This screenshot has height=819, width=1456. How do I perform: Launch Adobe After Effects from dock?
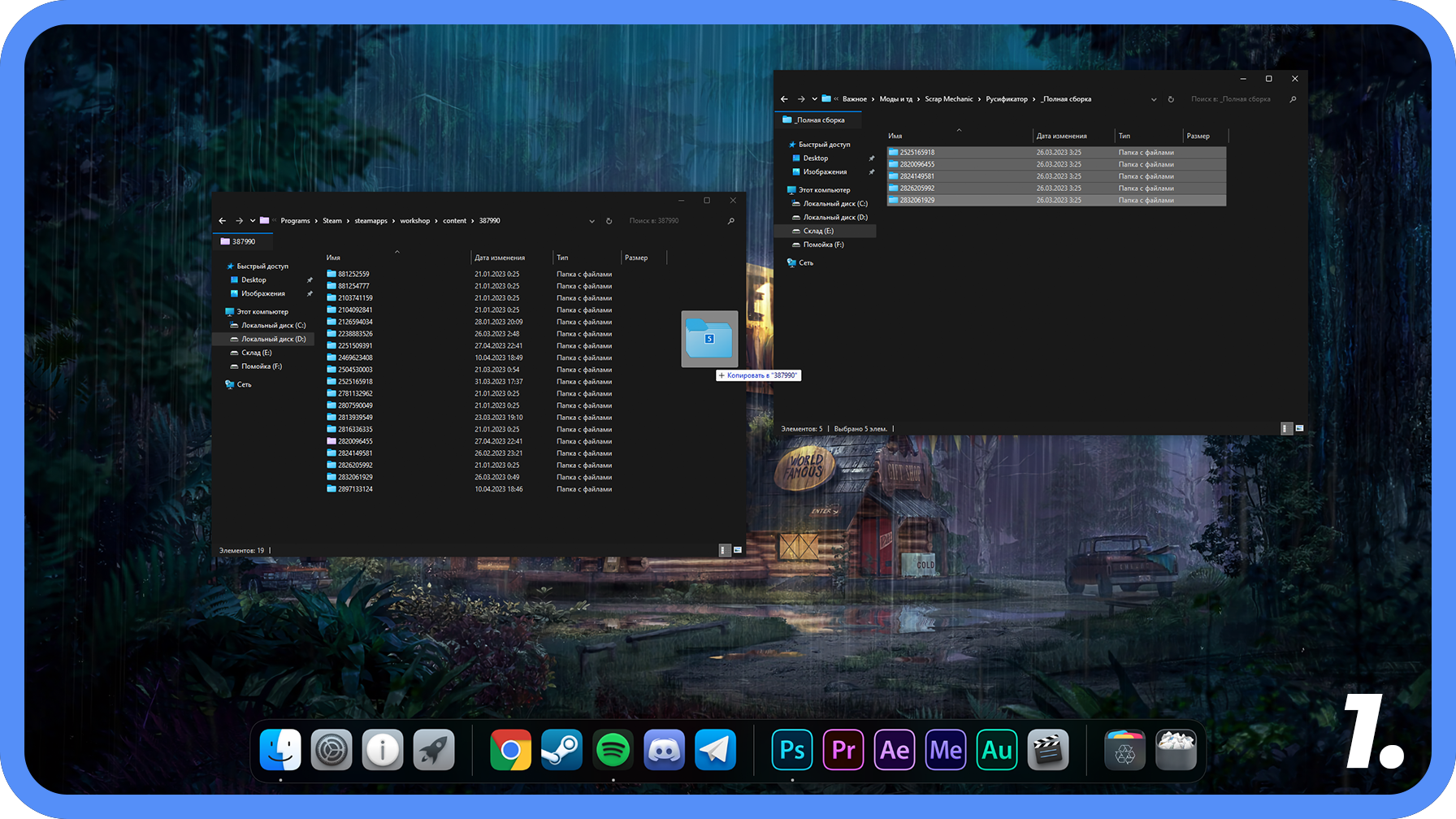click(895, 749)
